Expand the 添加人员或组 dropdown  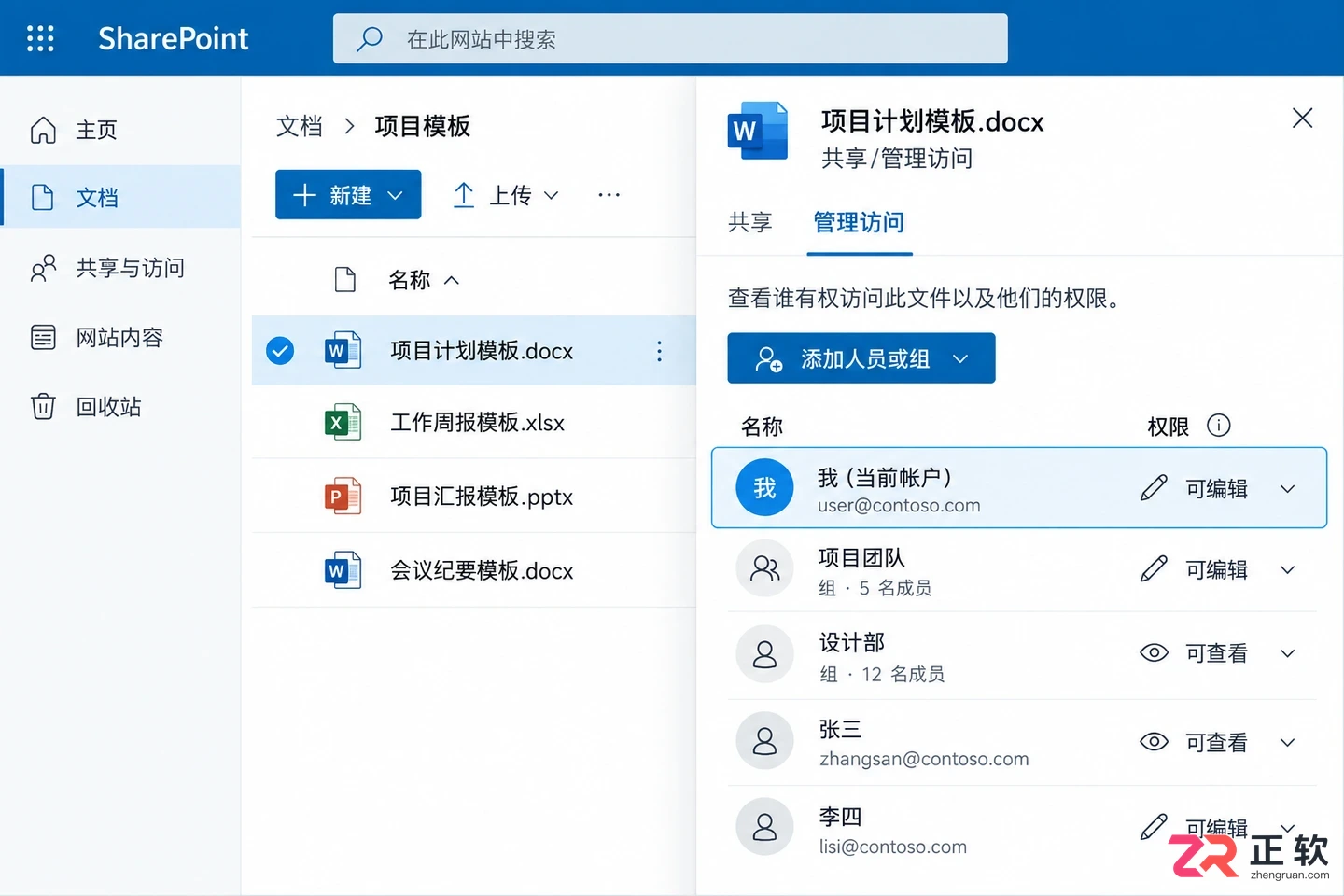[x=861, y=358]
